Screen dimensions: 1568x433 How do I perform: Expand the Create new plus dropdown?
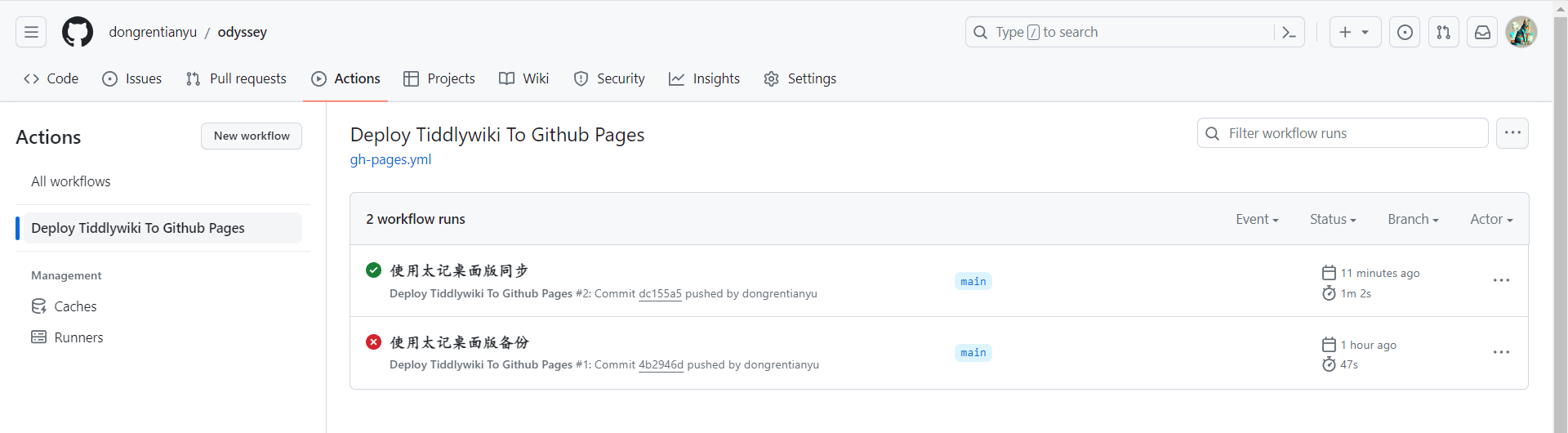[x=1355, y=32]
